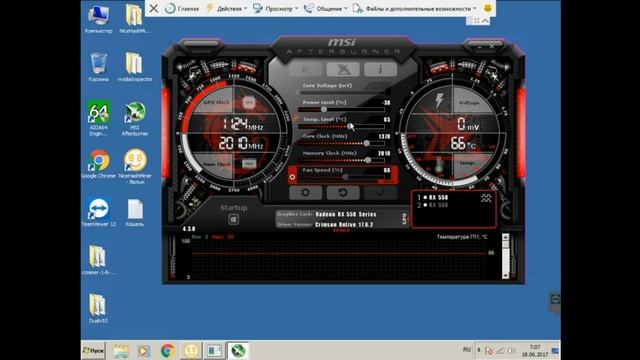Collapse the TeamViewer toolbar with chevron
Screen dimensions: 640x360
pyautogui.click(x=485, y=20)
